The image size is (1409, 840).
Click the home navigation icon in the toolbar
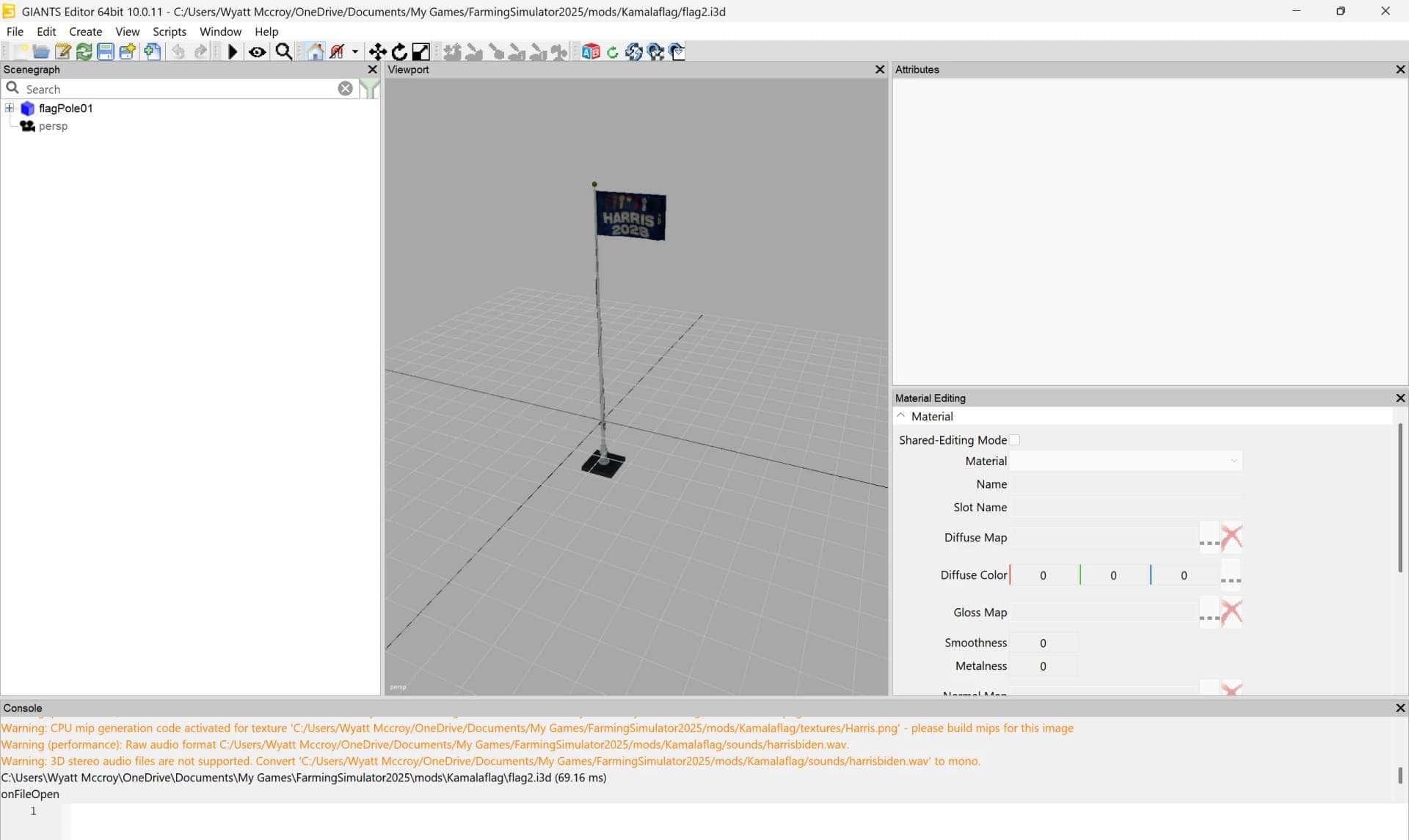(x=316, y=51)
